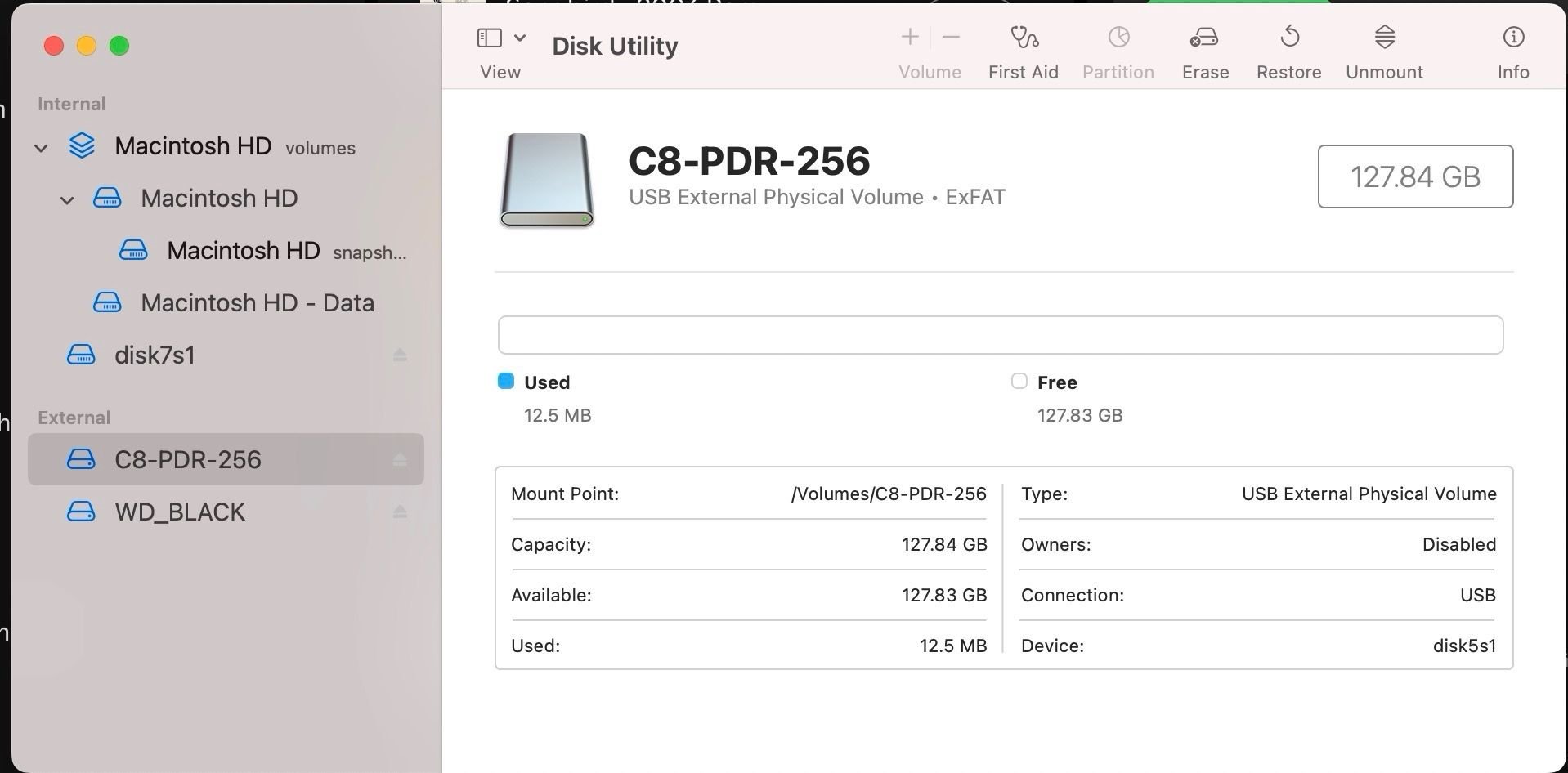Select the WD_BLACK volume
The image size is (1568, 773).
click(180, 512)
